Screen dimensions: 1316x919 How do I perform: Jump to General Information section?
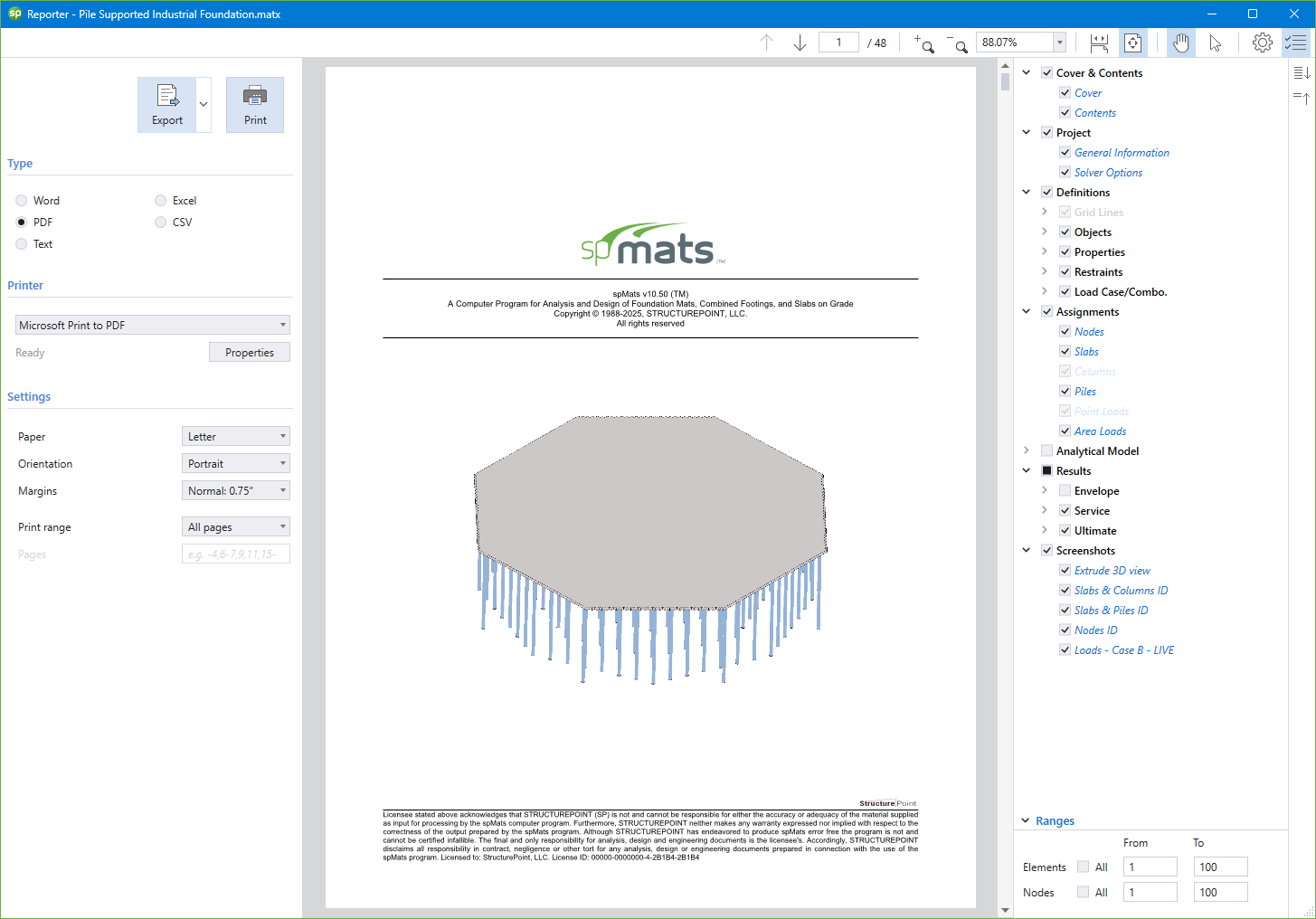pos(1121,153)
